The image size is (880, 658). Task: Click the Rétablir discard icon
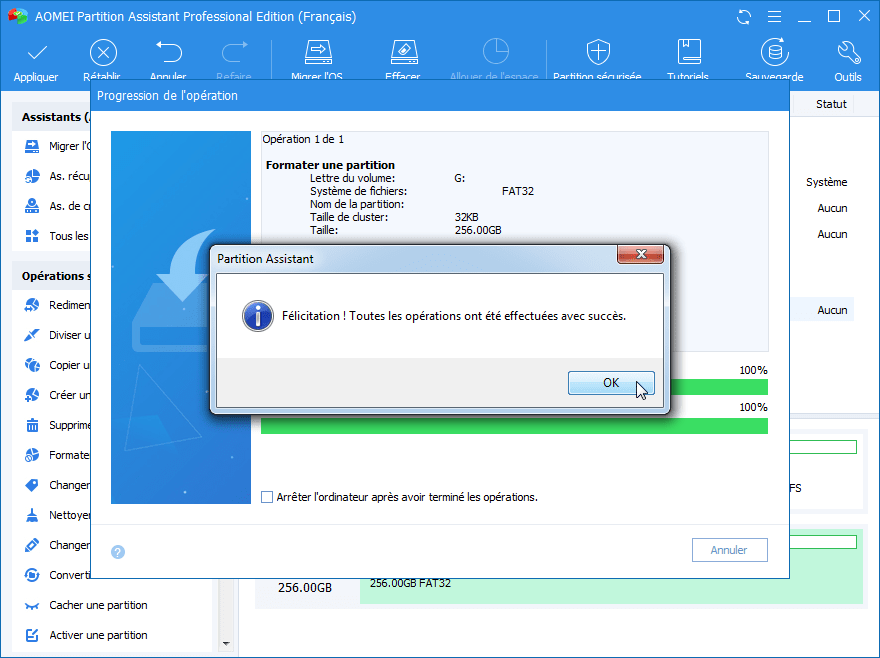tap(103, 53)
